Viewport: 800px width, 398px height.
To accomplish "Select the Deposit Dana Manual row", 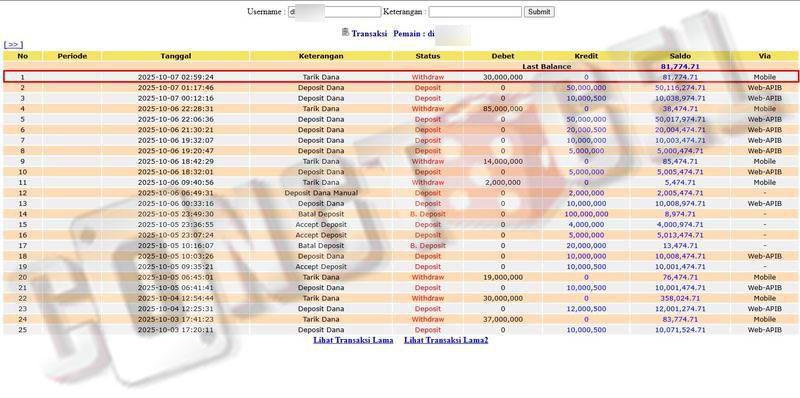I will [401, 193].
